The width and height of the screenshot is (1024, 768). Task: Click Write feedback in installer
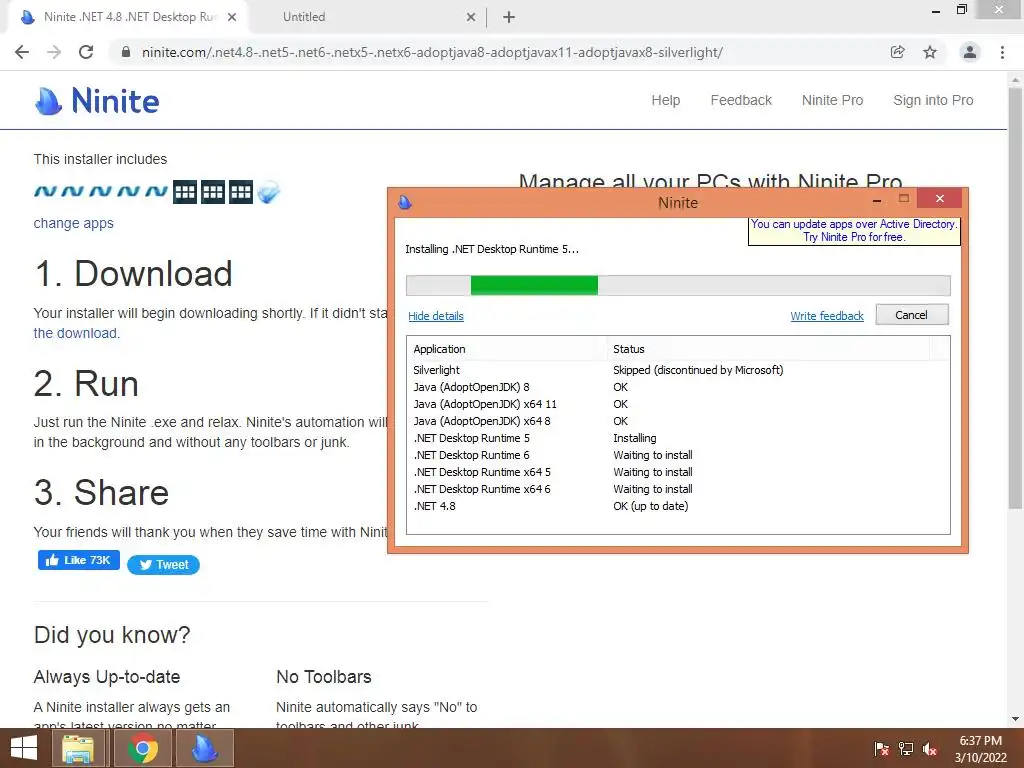[827, 316]
